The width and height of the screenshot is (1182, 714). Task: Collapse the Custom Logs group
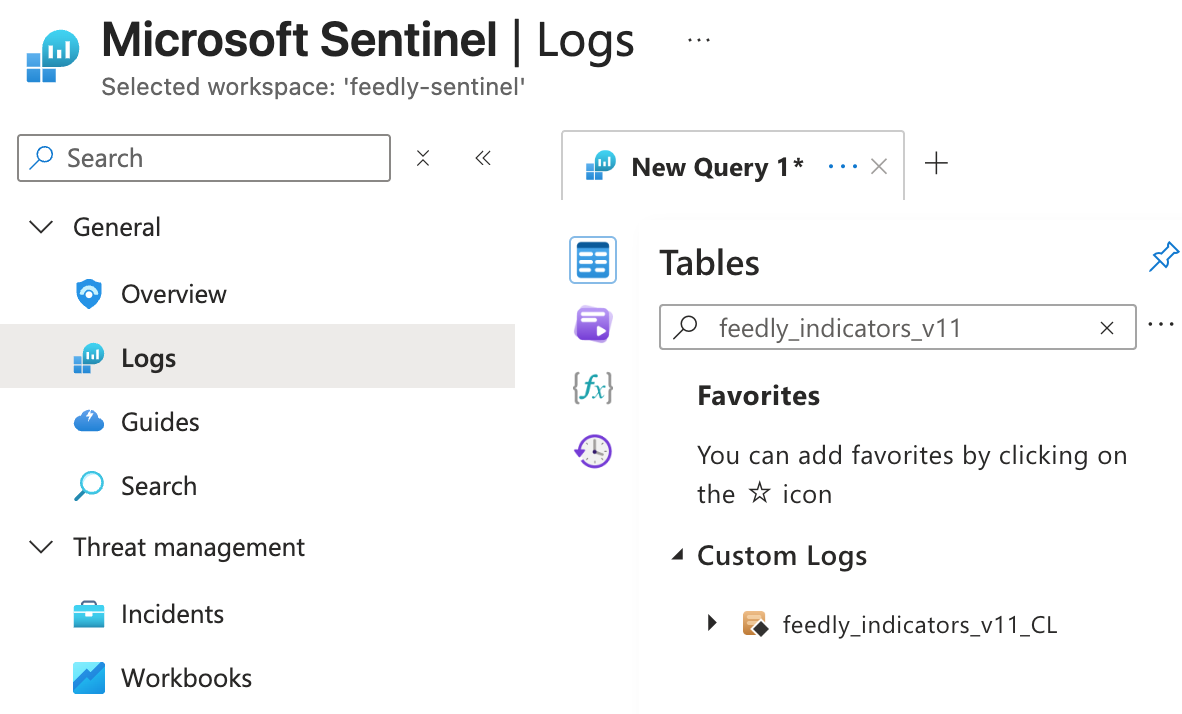679,556
